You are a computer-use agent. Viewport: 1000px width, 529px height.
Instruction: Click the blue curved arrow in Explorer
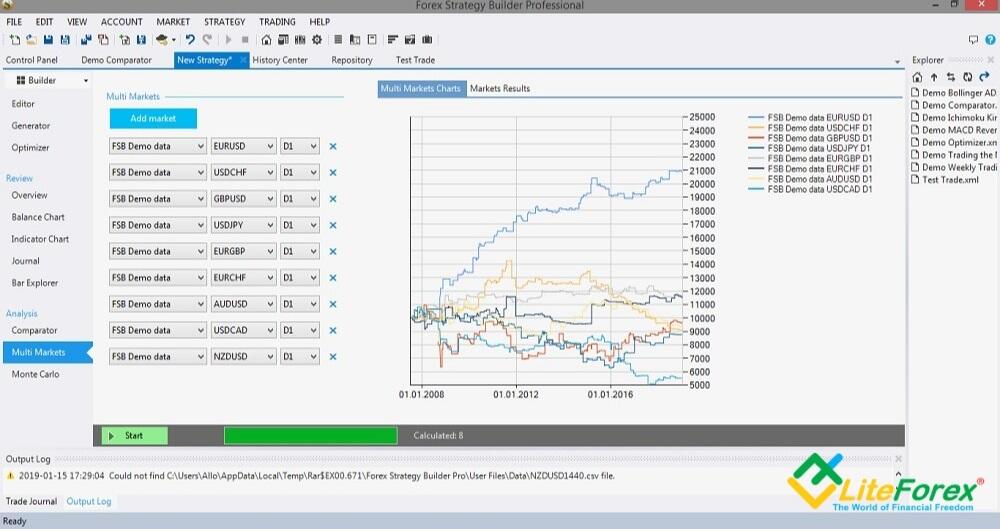(x=985, y=77)
